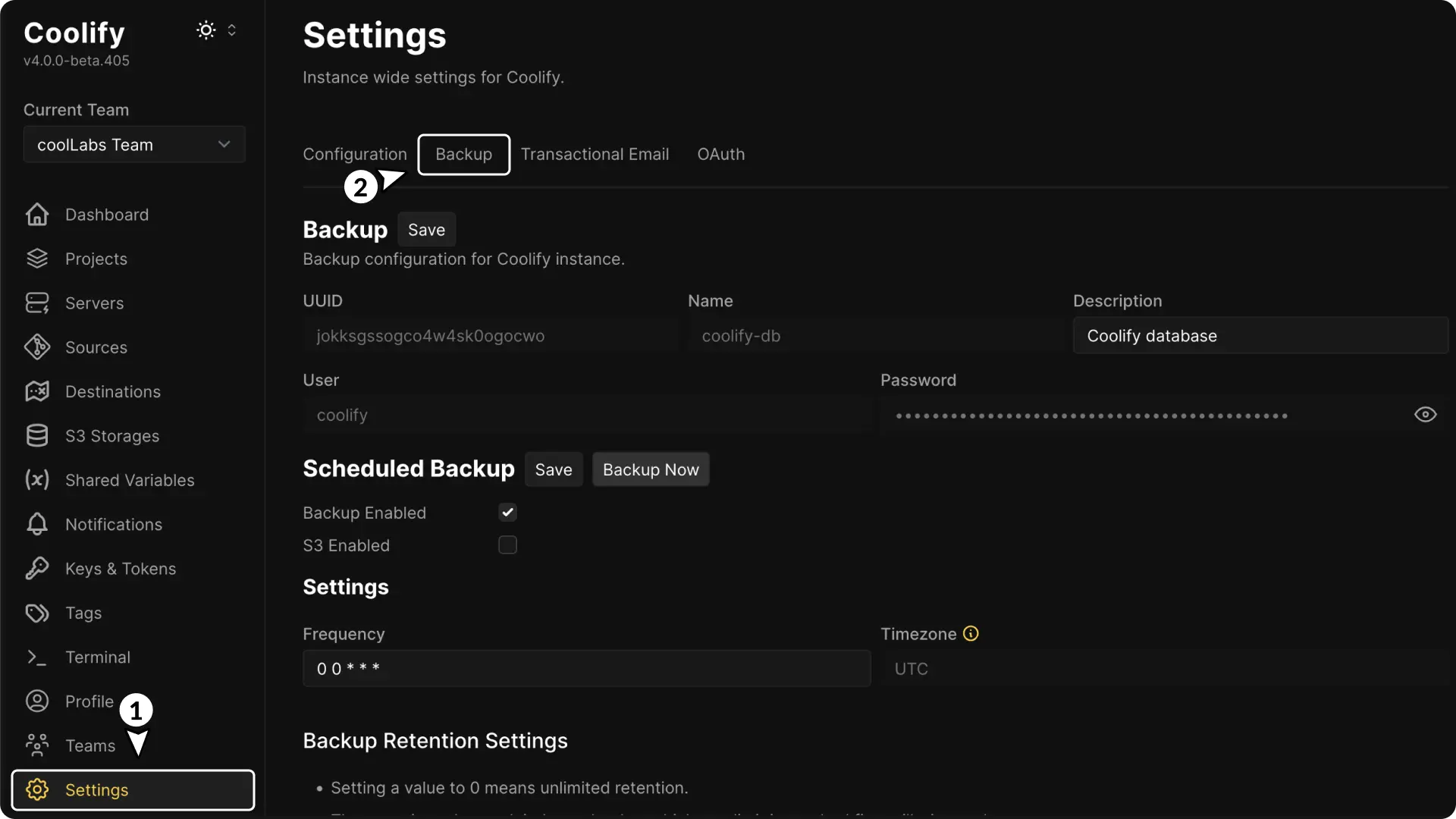Switch to the Transactional Email tab
Screen dimensions: 1456x819
coord(595,154)
